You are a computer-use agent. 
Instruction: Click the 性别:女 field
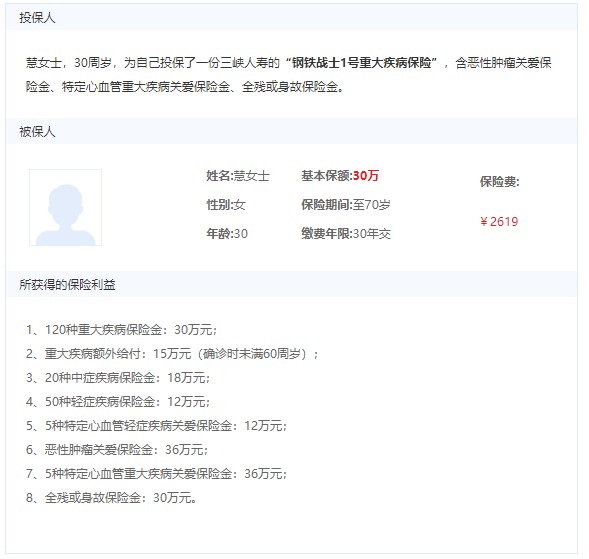226,205
